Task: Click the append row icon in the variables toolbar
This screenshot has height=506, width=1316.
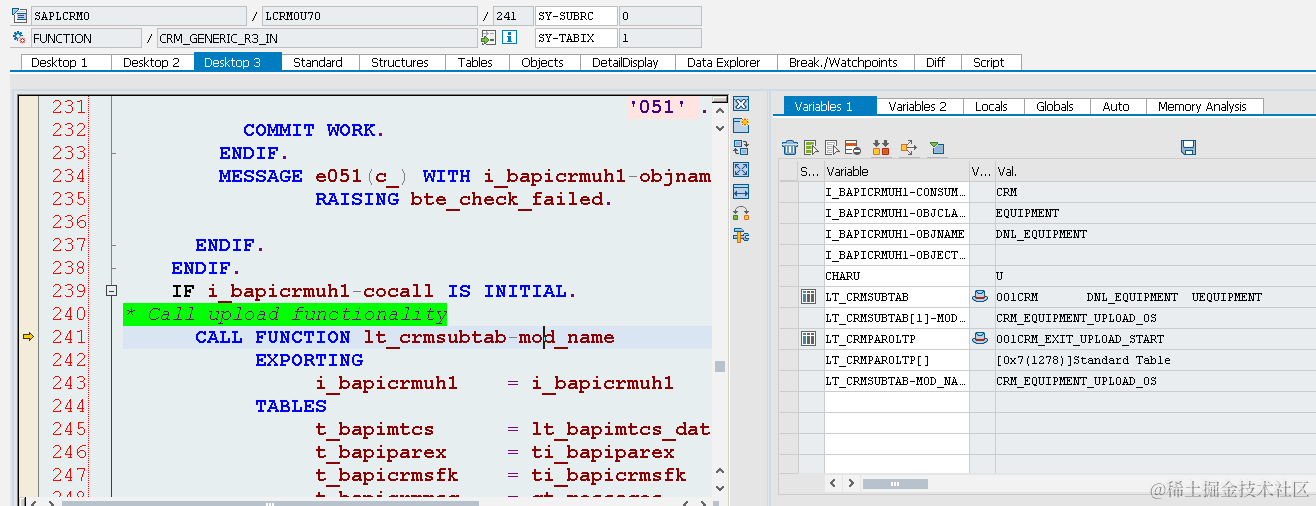Action: point(833,148)
